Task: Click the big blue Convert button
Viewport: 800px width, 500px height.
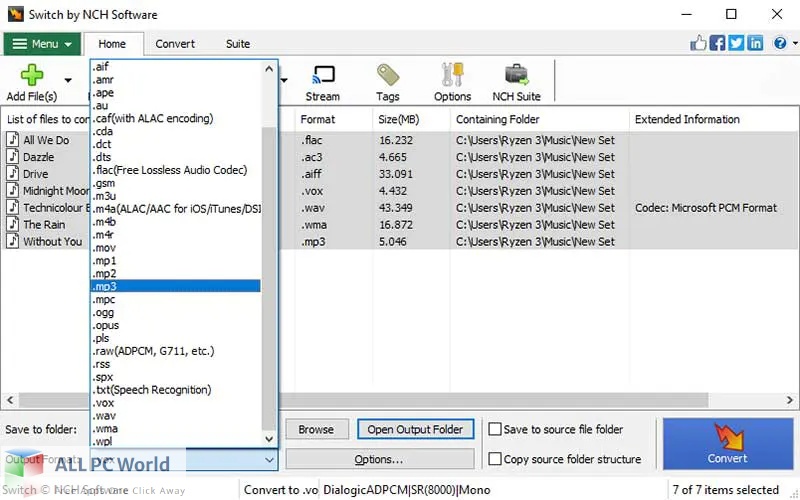Action: tap(728, 444)
